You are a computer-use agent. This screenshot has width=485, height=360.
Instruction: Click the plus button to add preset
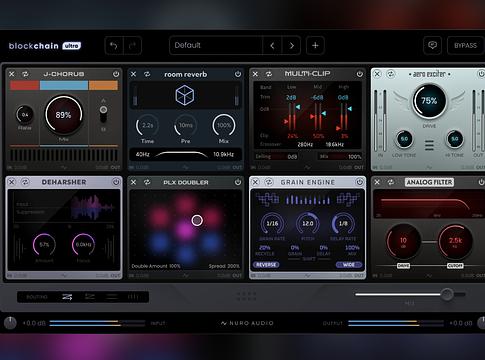point(315,45)
